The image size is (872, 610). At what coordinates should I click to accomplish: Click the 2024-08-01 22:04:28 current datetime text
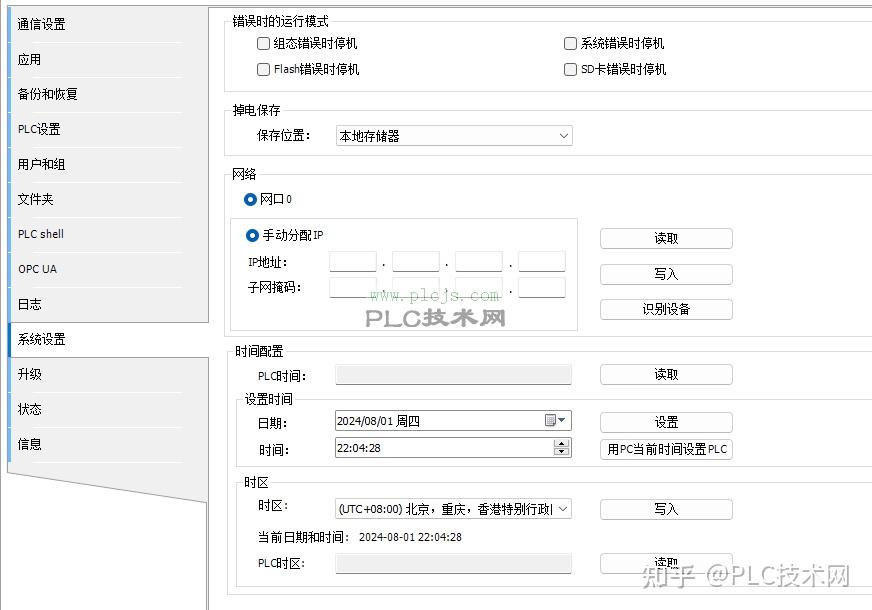pos(410,537)
